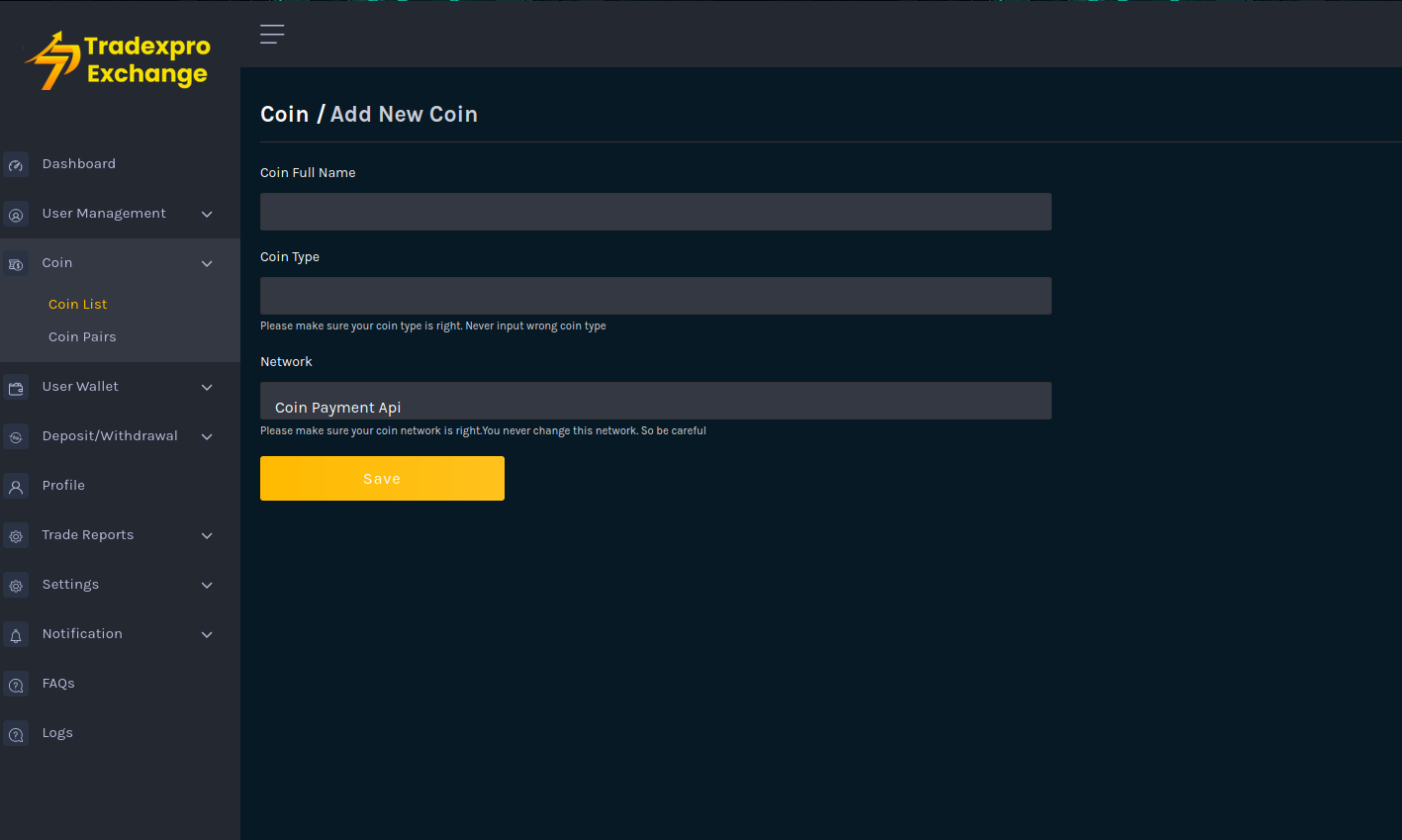Open the Coin Type dropdown

point(655,296)
